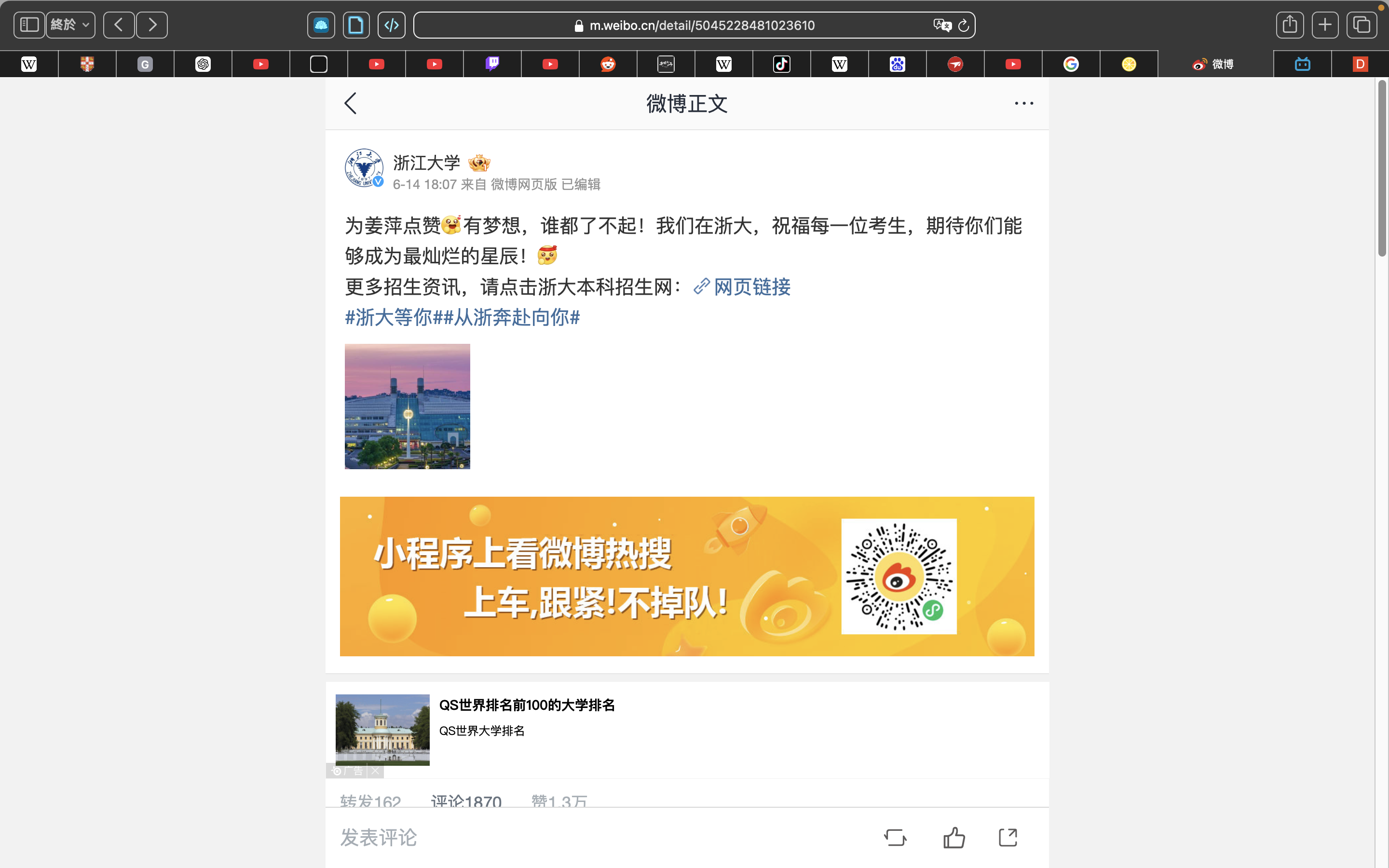Screen dimensions: 1389x868
Task: Open the 网页链接 link
Action: (x=742, y=286)
